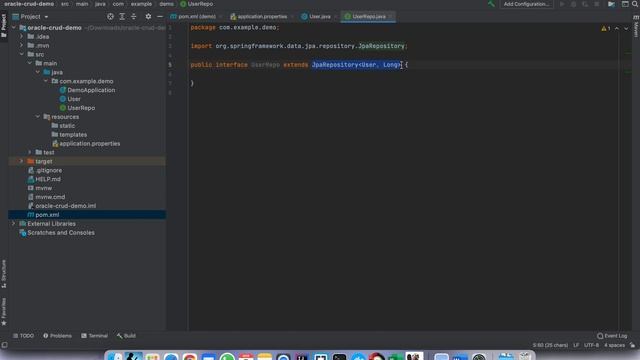Open the Build tool window
This screenshot has height=360, width=640.
point(126,336)
